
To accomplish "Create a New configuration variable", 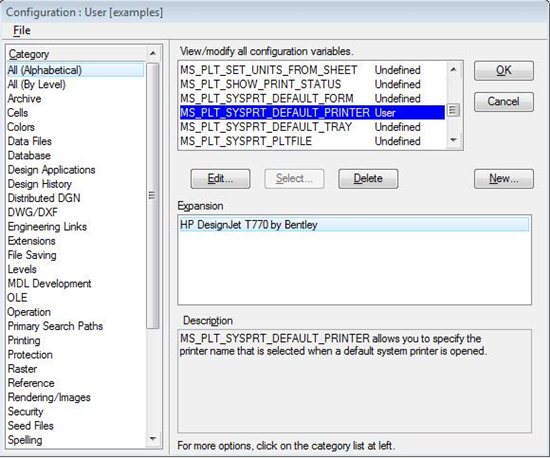I will pyautogui.click(x=504, y=179).
